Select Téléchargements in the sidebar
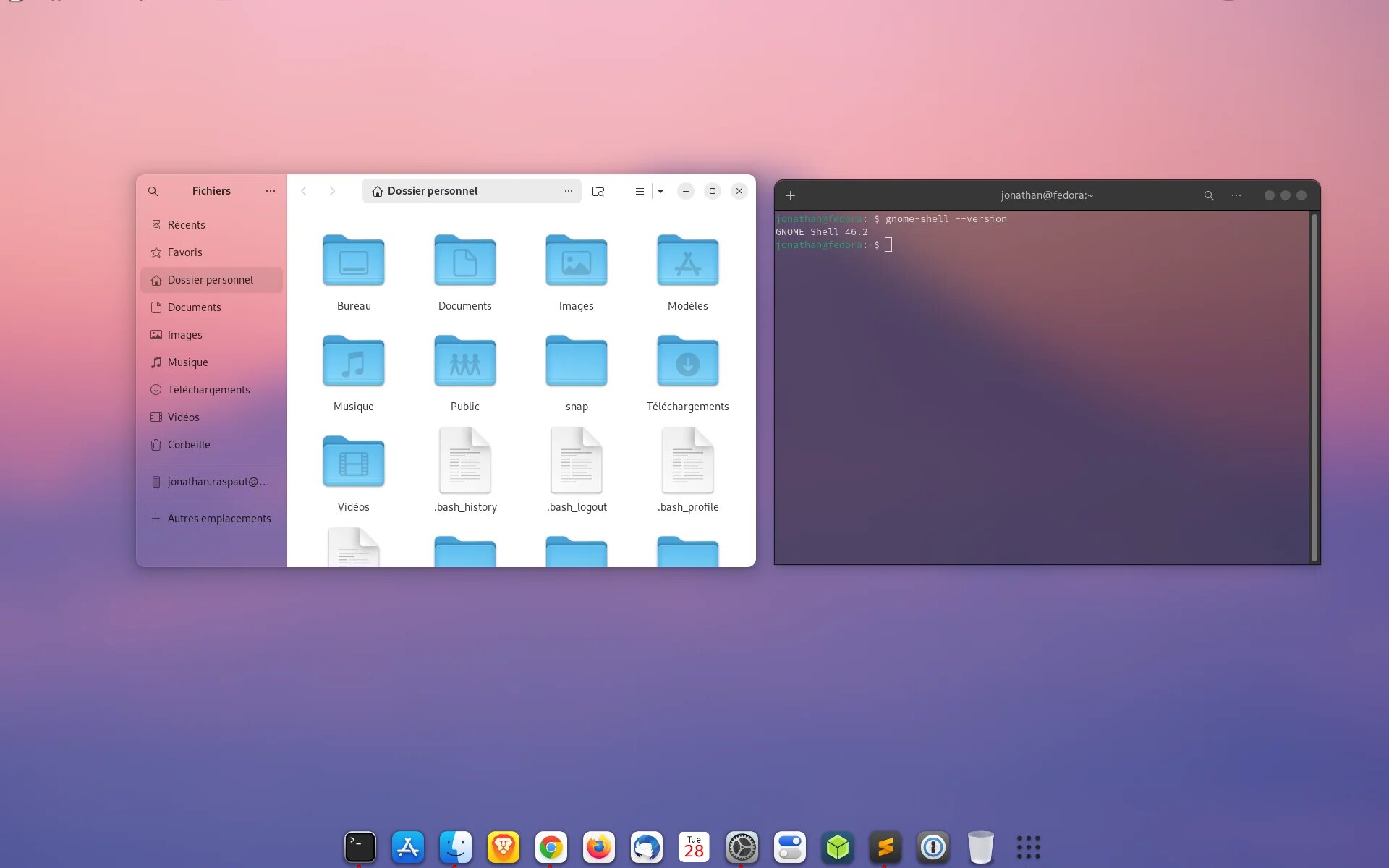 pyautogui.click(x=208, y=390)
